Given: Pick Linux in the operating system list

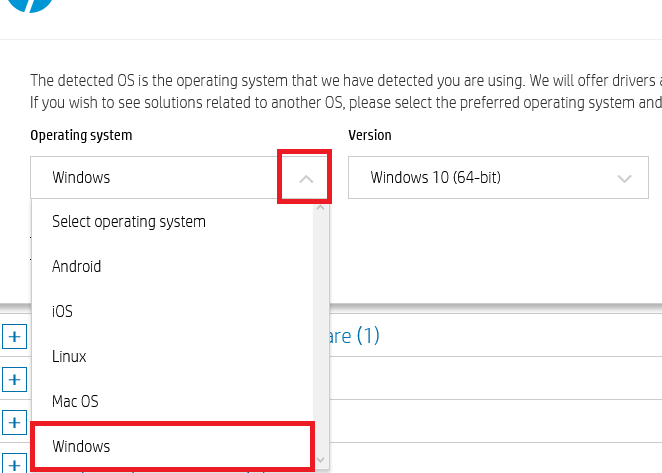Looking at the screenshot, I should 69,356.
